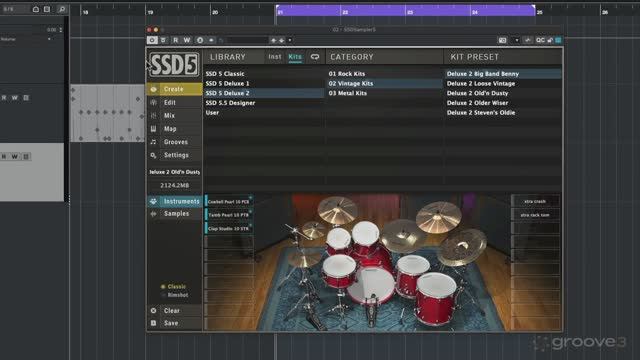Toggle plugin bypass button
The height and width of the screenshot is (360, 640).
(x=163, y=40)
